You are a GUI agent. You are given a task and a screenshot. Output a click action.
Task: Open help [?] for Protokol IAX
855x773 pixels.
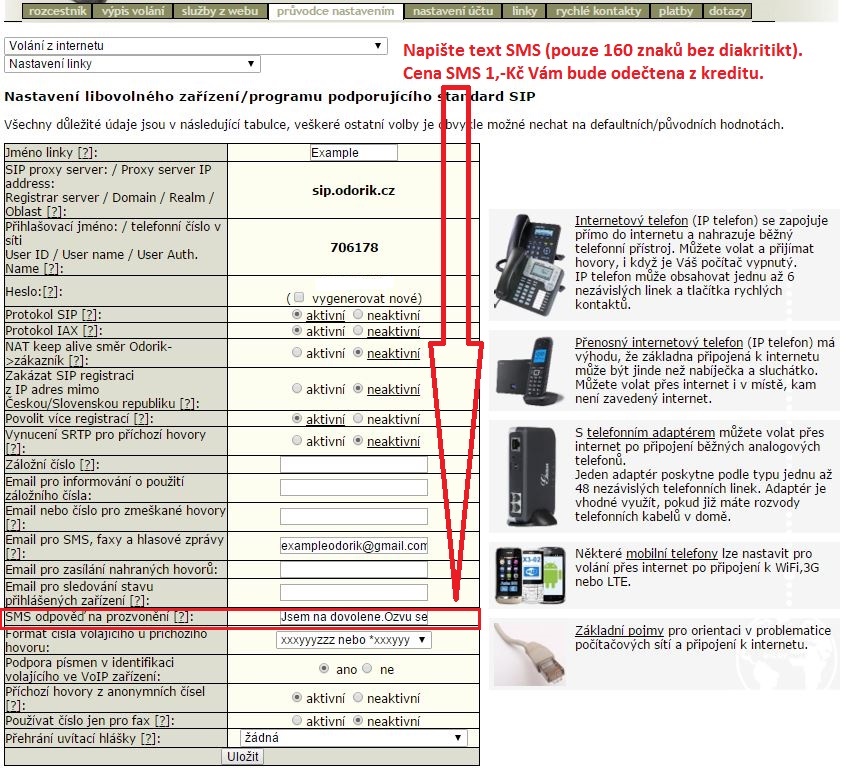tap(90, 330)
